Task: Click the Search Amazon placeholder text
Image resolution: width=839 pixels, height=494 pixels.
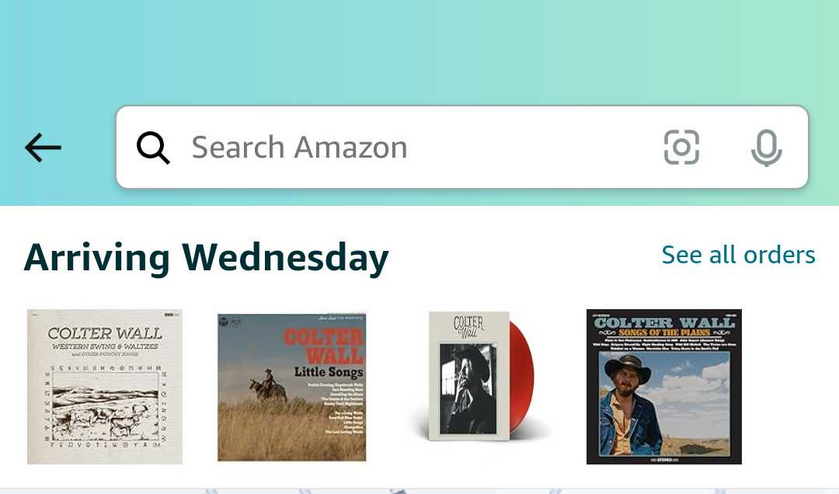Action: pos(300,147)
